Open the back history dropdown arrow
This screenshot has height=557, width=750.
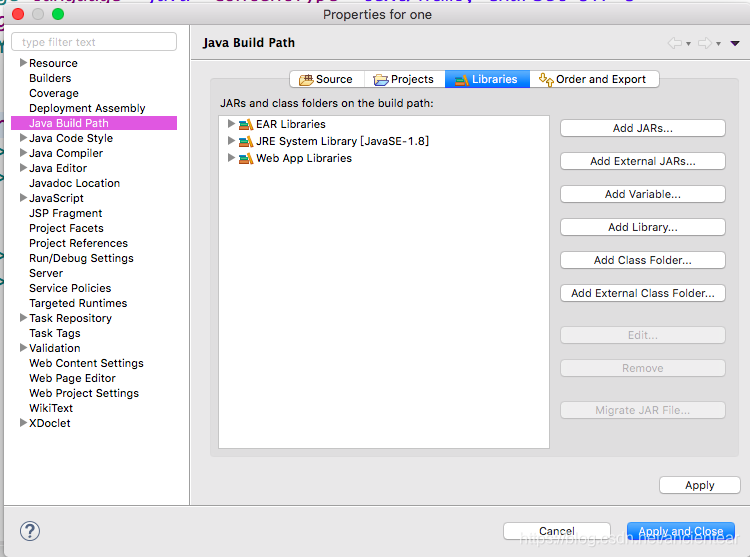(x=688, y=44)
